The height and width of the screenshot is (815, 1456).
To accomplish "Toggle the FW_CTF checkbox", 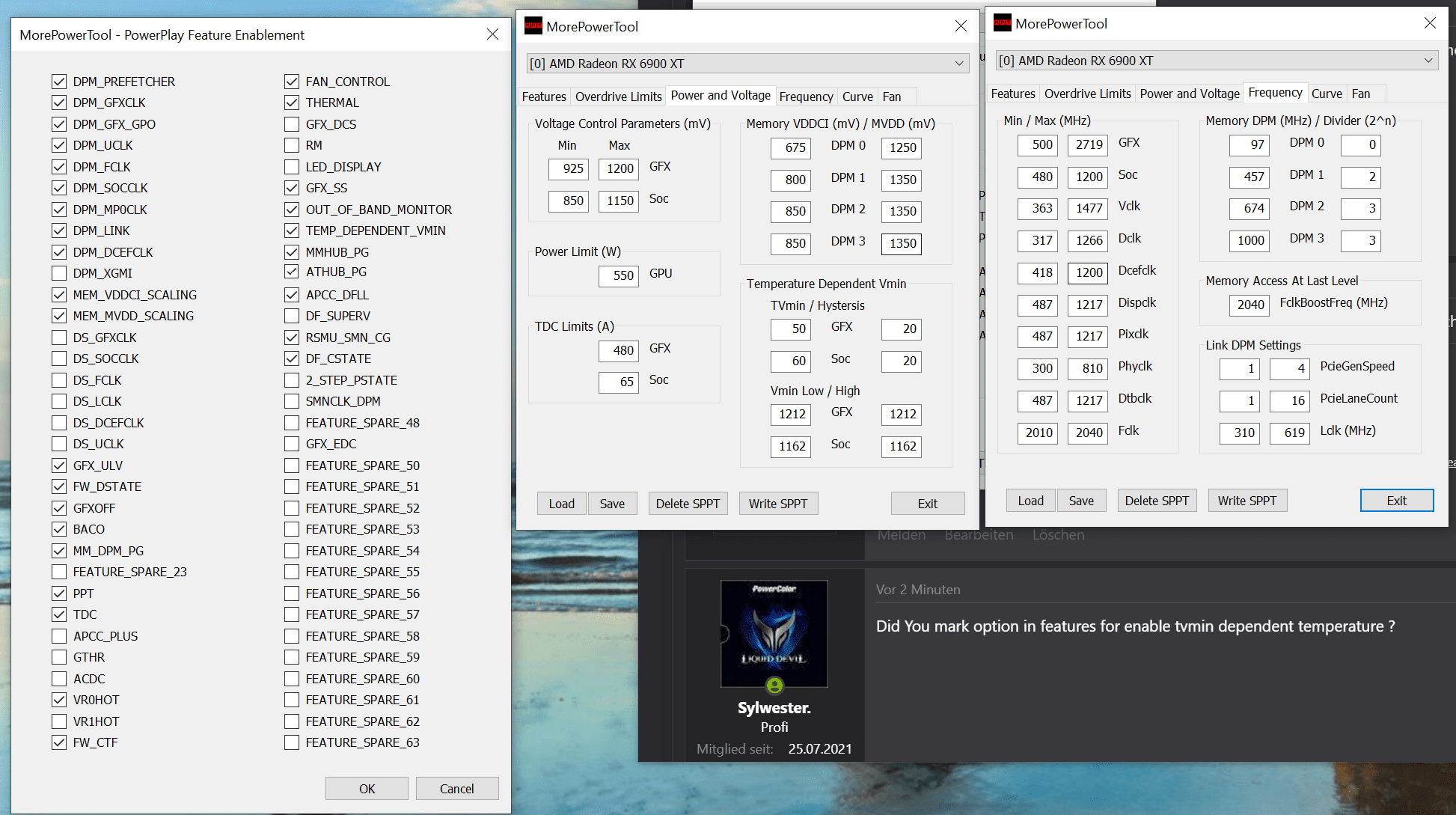I will tap(59, 742).
